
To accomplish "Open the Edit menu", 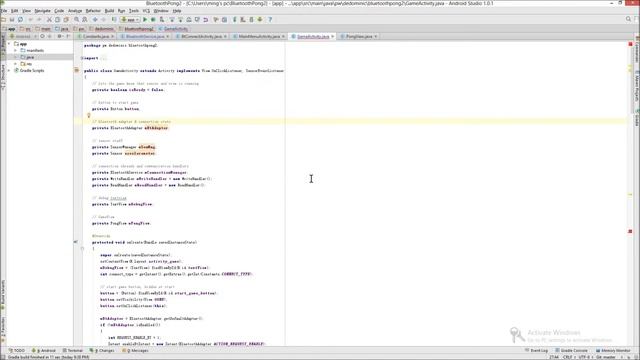I will (15, 11).
